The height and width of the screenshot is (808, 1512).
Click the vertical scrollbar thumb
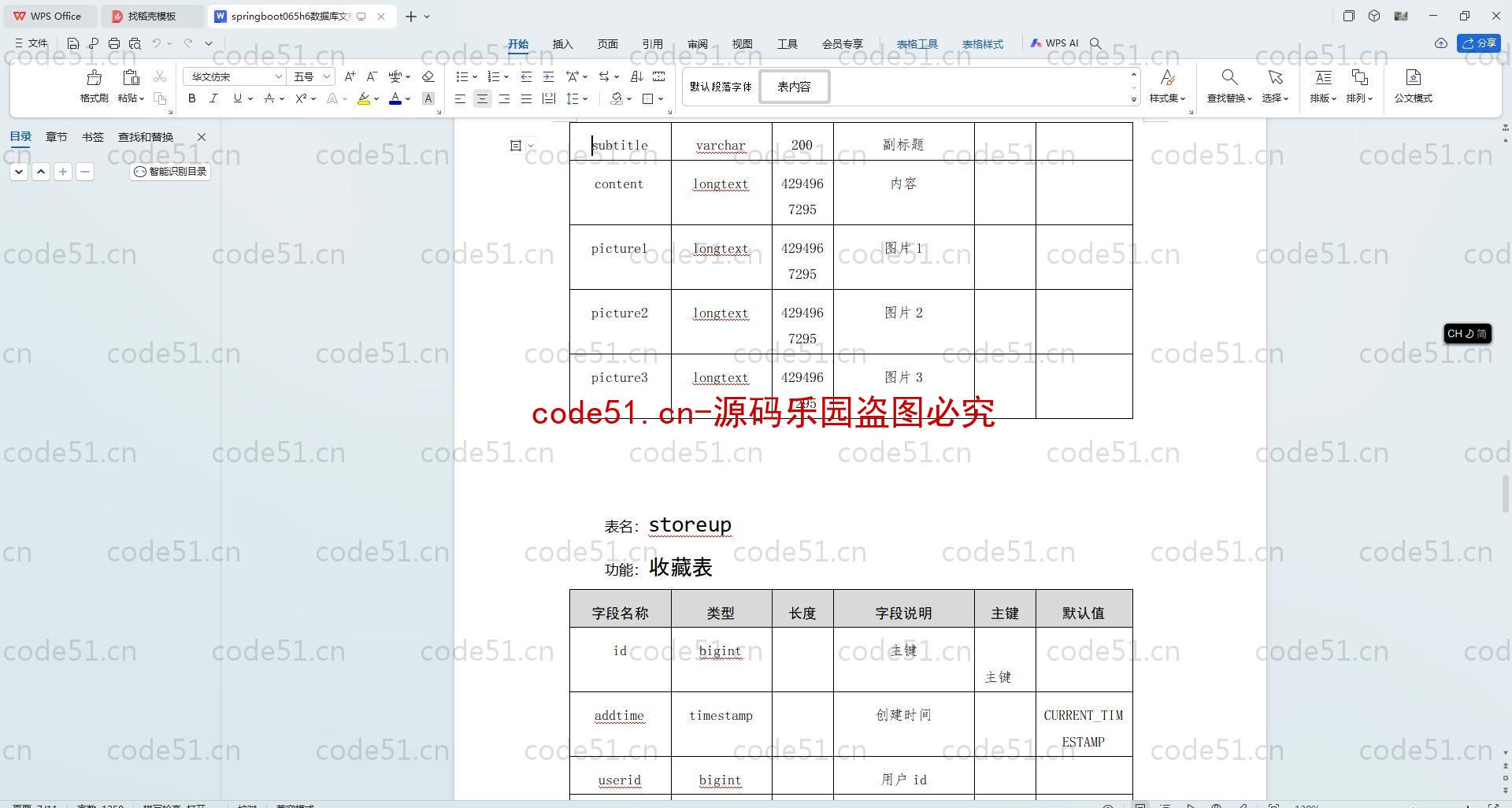click(x=1506, y=495)
